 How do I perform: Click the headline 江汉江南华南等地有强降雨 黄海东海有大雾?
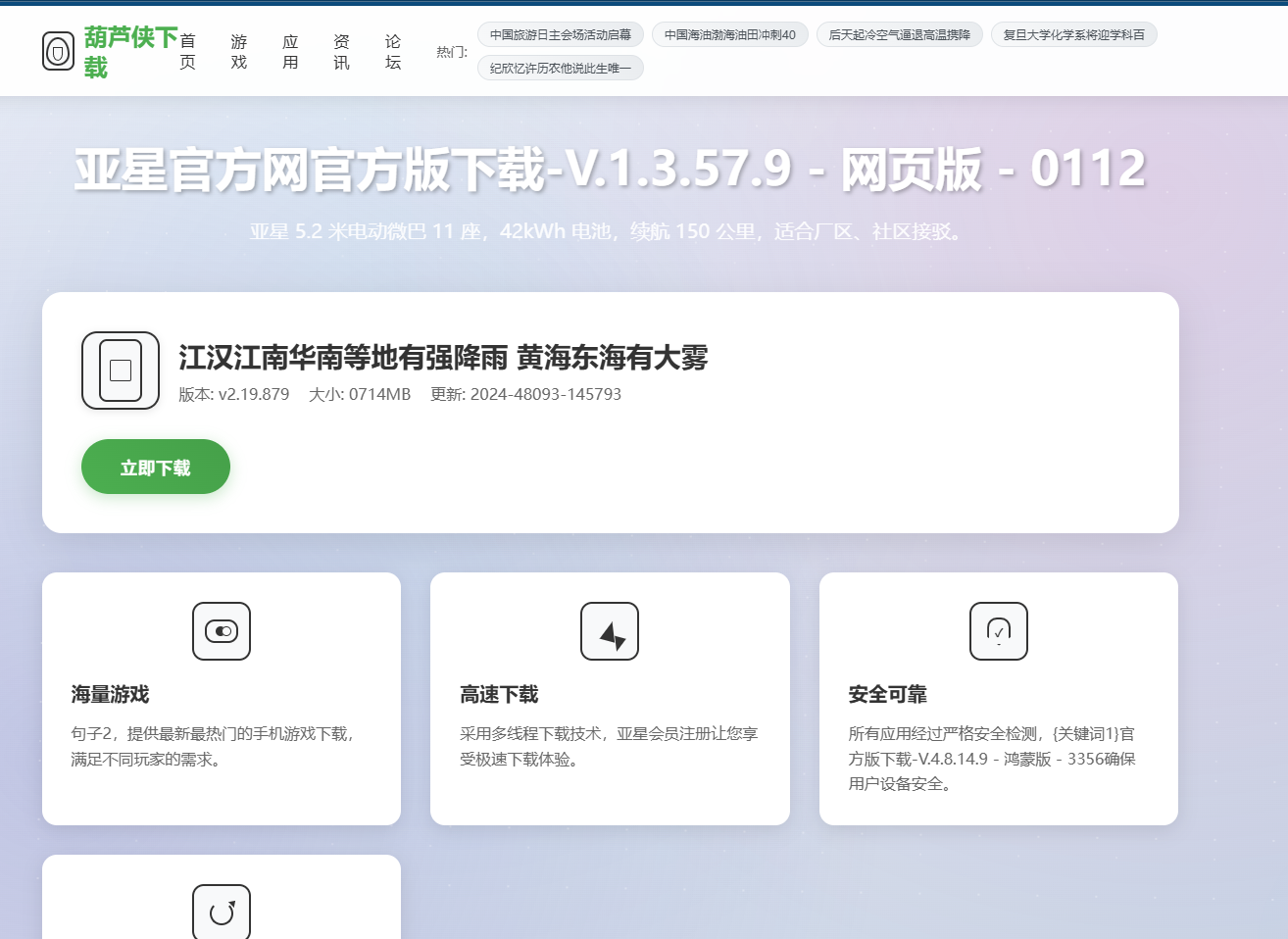click(x=443, y=358)
